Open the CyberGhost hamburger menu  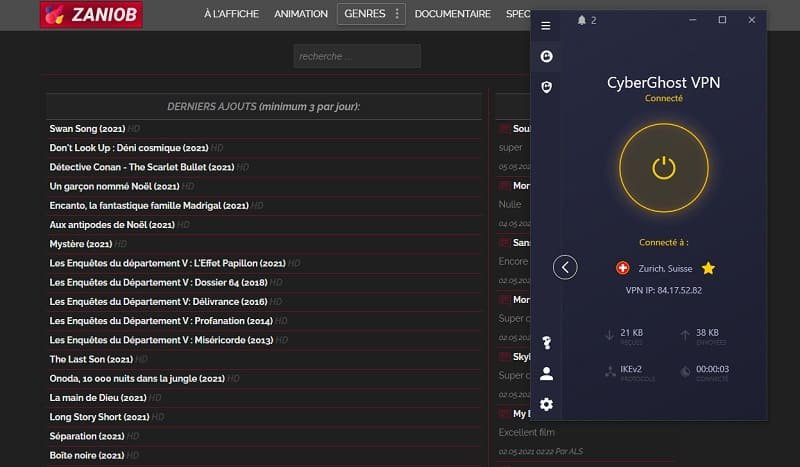tap(545, 26)
